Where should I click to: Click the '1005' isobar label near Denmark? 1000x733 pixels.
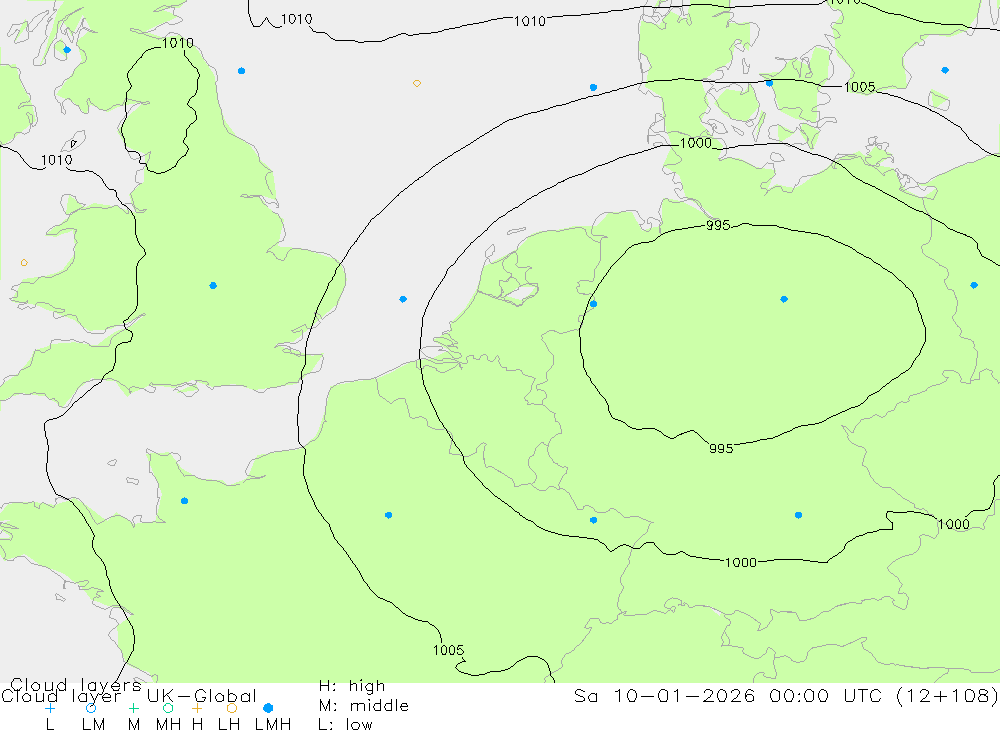coord(859,87)
